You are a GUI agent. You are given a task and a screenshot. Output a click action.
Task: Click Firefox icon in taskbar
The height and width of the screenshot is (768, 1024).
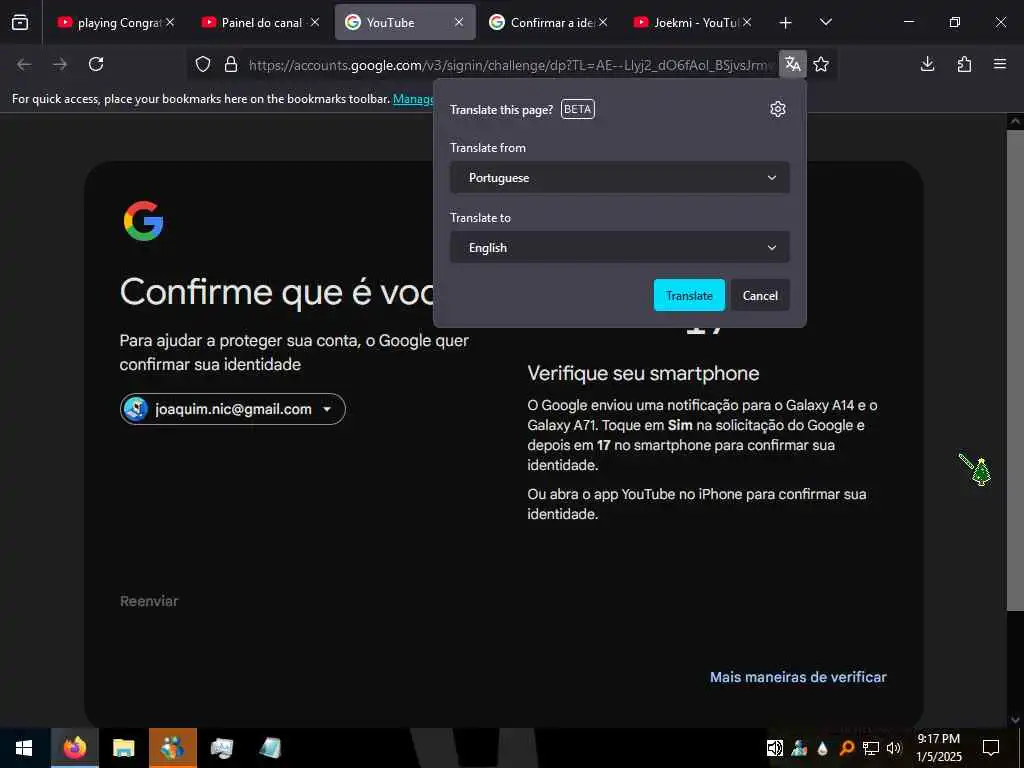[x=74, y=748]
